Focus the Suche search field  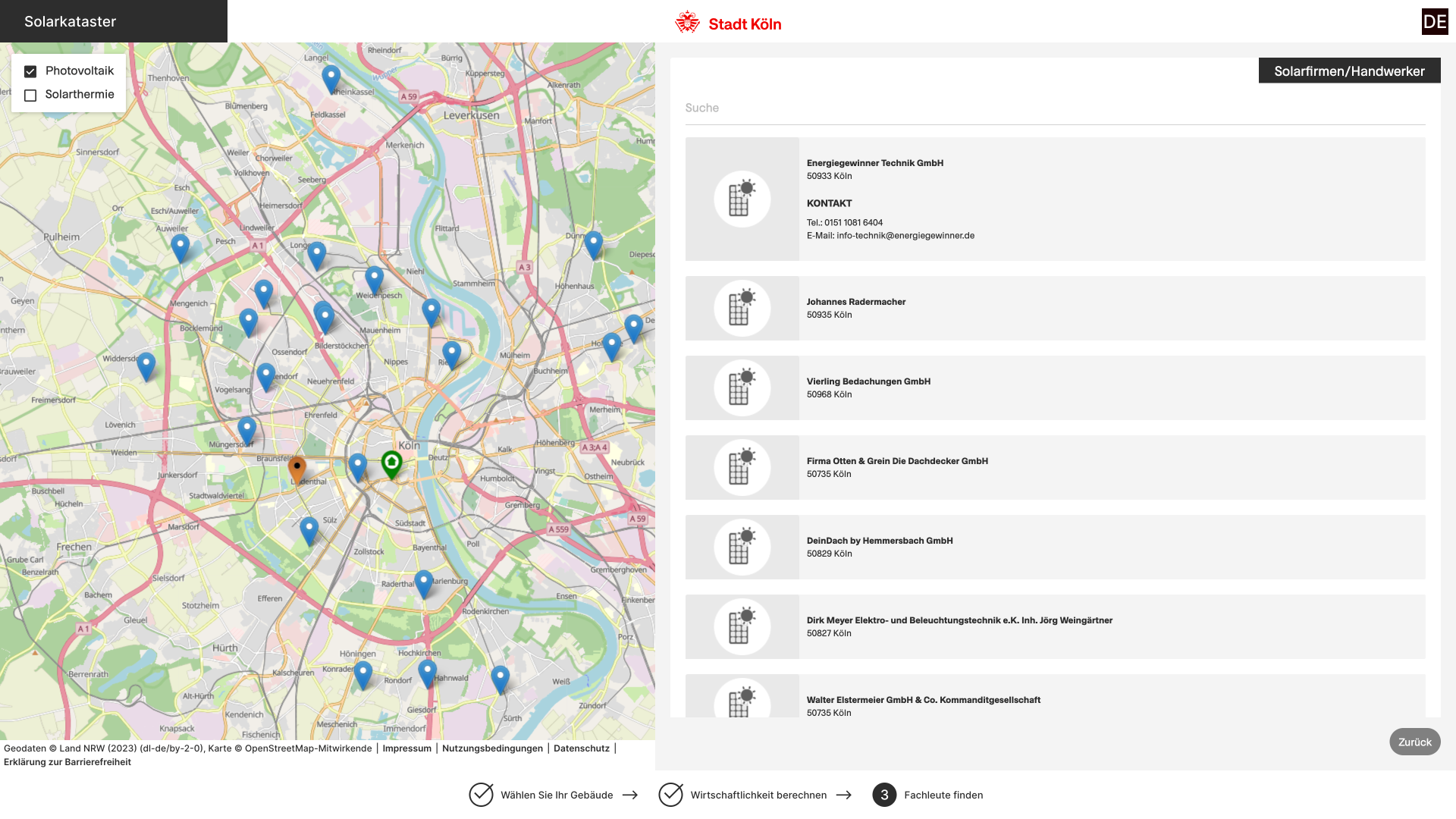tap(1055, 108)
